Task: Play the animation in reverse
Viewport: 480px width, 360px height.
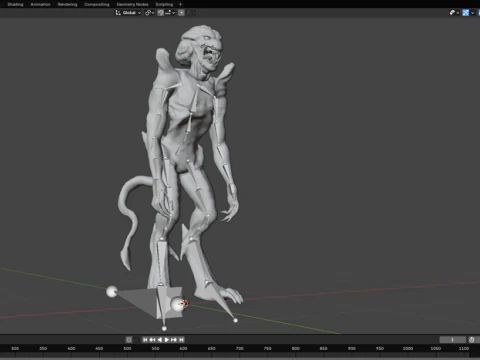Action: (159, 340)
